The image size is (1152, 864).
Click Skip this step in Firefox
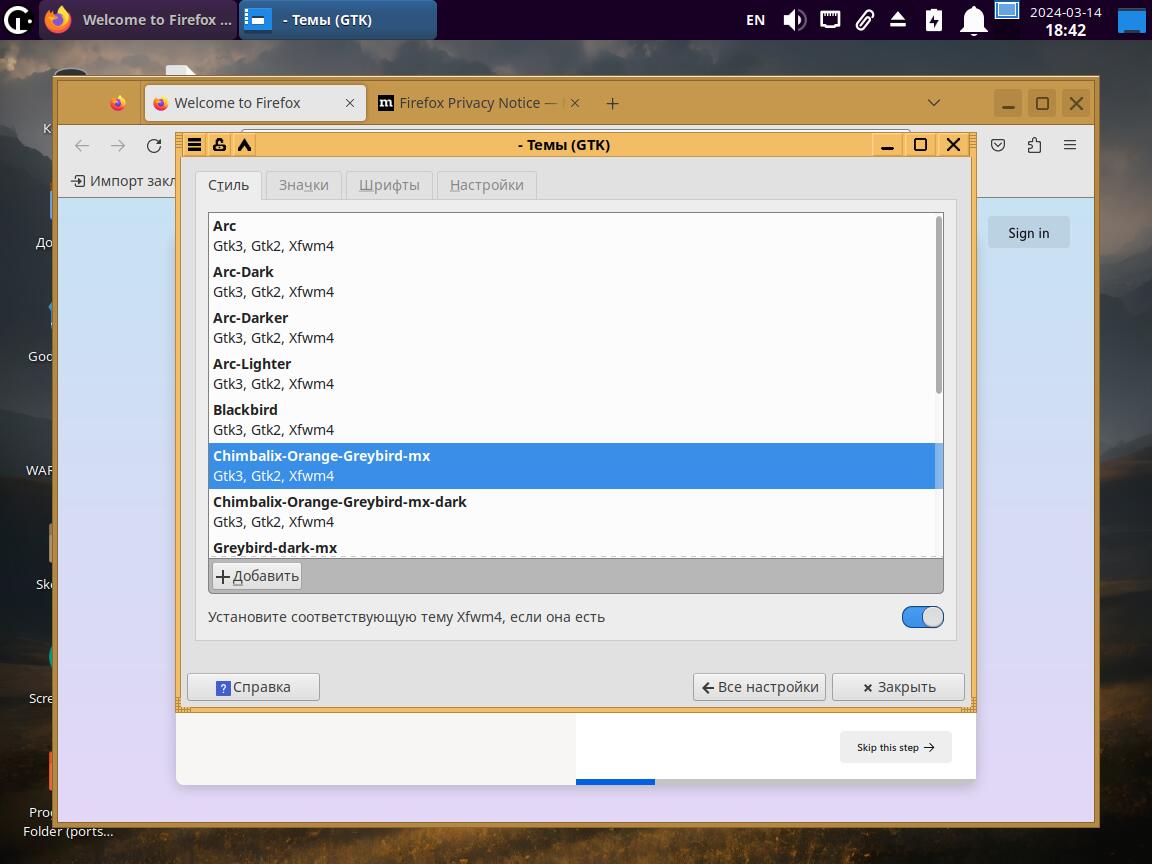896,747
